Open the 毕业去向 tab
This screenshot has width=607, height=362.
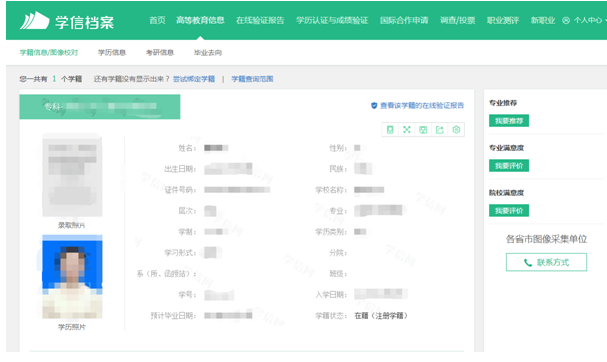tap(208, 52)
